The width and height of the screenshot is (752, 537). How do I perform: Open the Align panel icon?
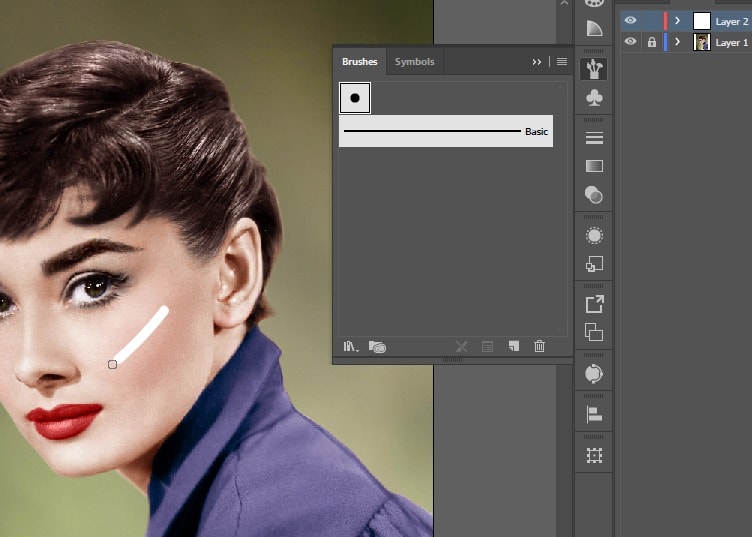coord(594,414)
